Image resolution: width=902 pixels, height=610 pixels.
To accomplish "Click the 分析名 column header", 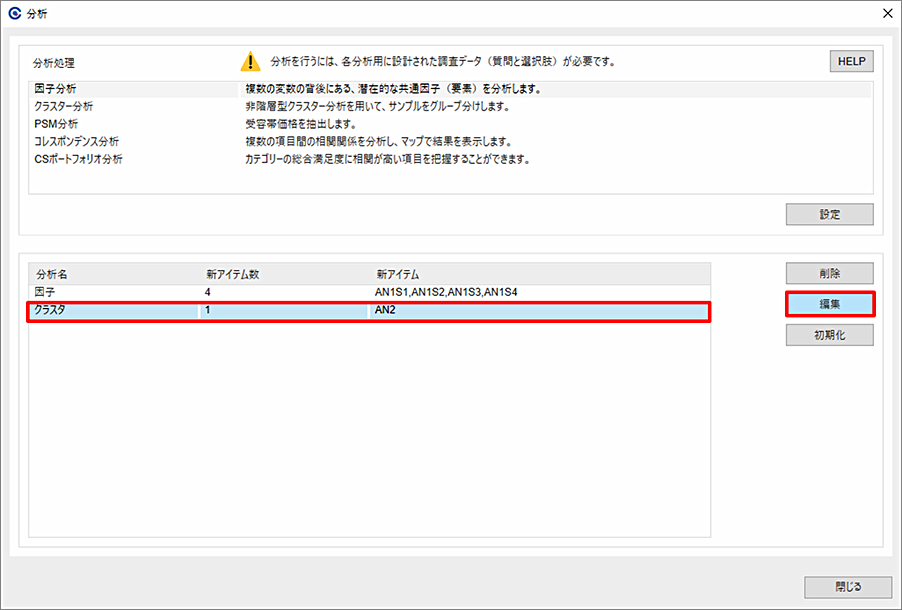I will (x=114, y=274).
